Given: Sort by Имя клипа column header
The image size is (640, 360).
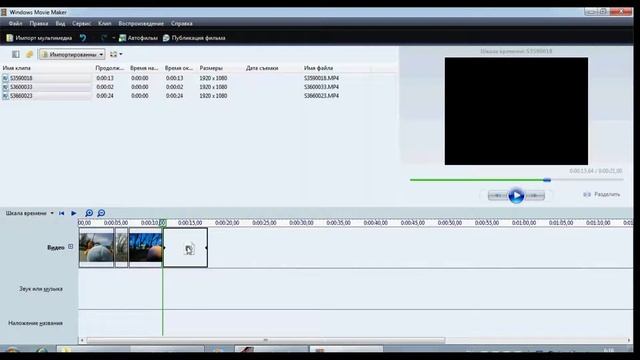Looking at the screenshot, I should click(x=17, y=68).
